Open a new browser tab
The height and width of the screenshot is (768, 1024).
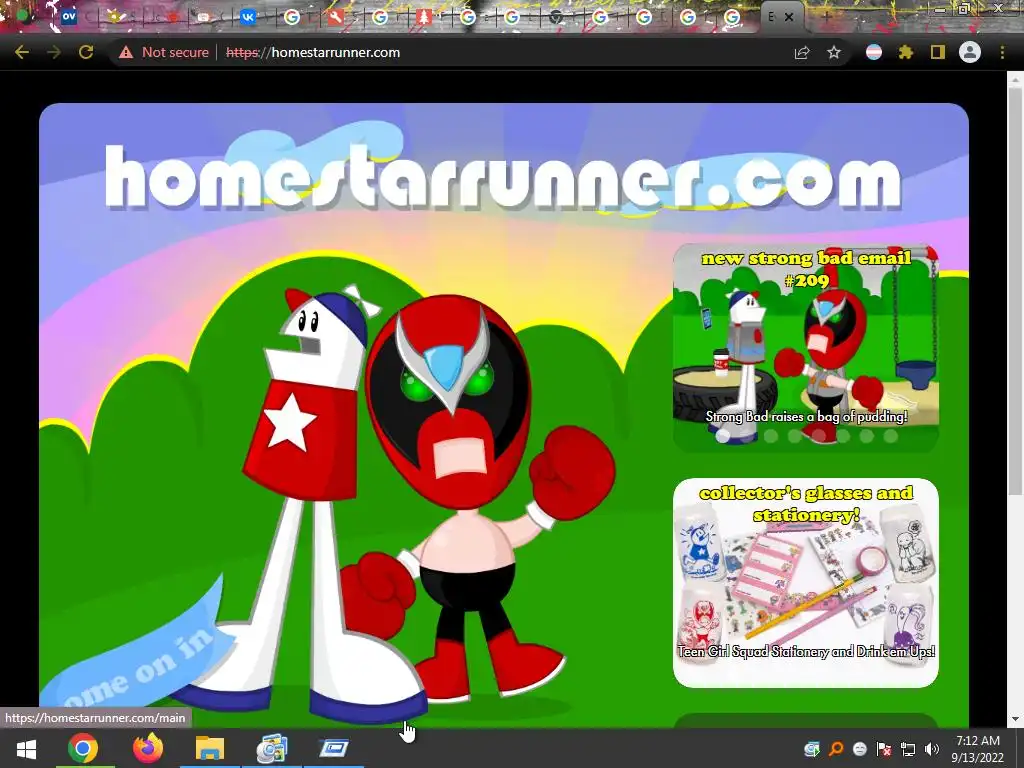click(x=826, y=17)
